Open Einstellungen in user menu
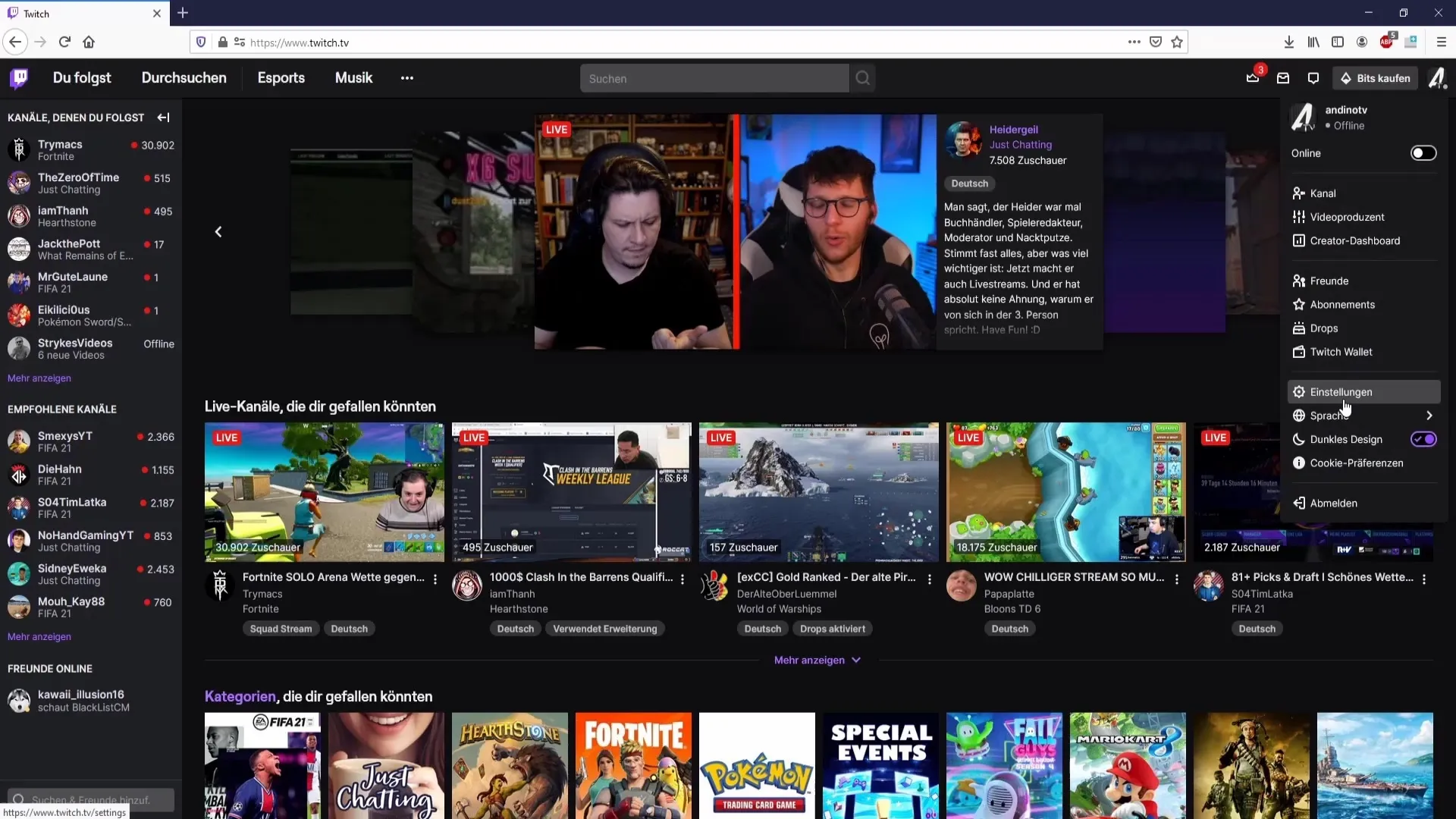 tap(1363, 392)
